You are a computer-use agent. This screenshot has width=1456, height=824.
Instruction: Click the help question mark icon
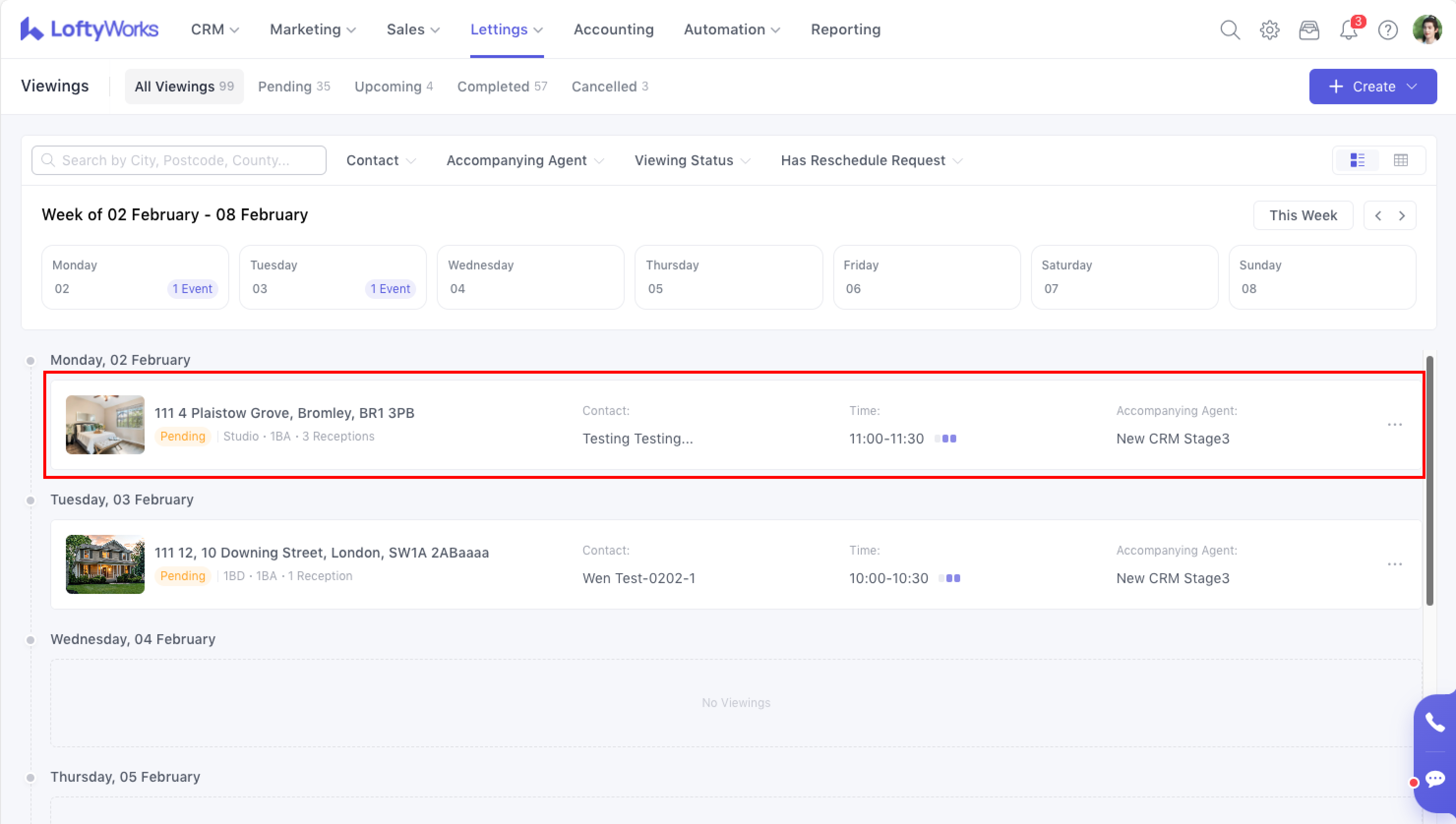point(1388,29)
